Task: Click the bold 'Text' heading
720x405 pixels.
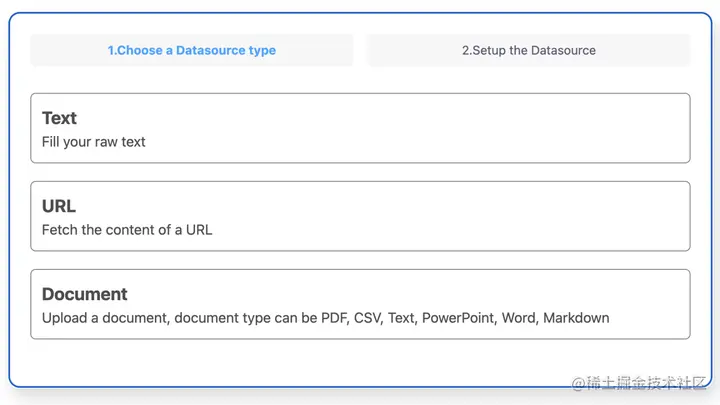Action: [x=59, y=118]
